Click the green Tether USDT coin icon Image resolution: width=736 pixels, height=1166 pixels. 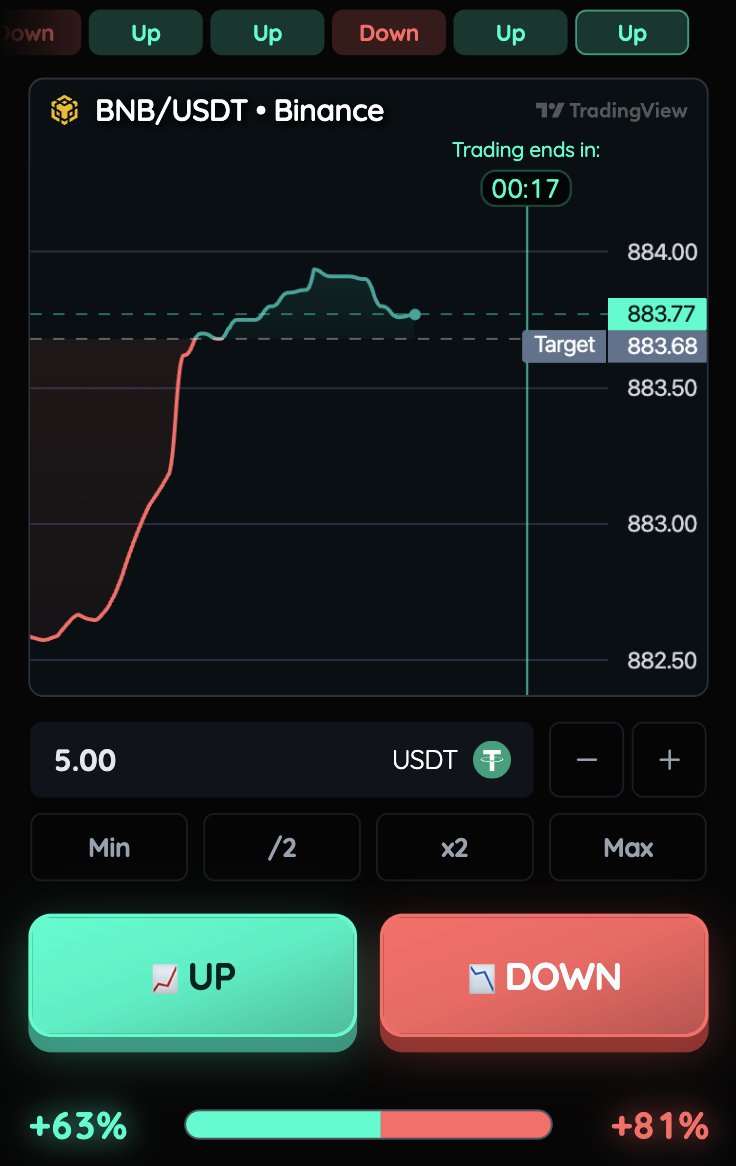pyautogui.click(x=492, y=760)
